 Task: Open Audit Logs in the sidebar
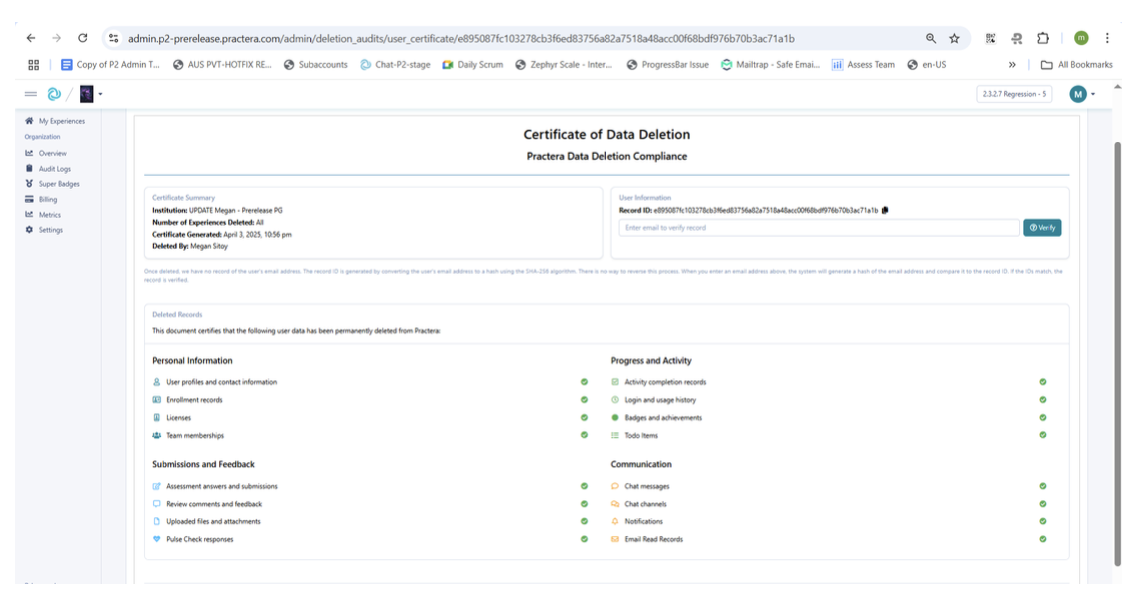[x=54, y=169]
